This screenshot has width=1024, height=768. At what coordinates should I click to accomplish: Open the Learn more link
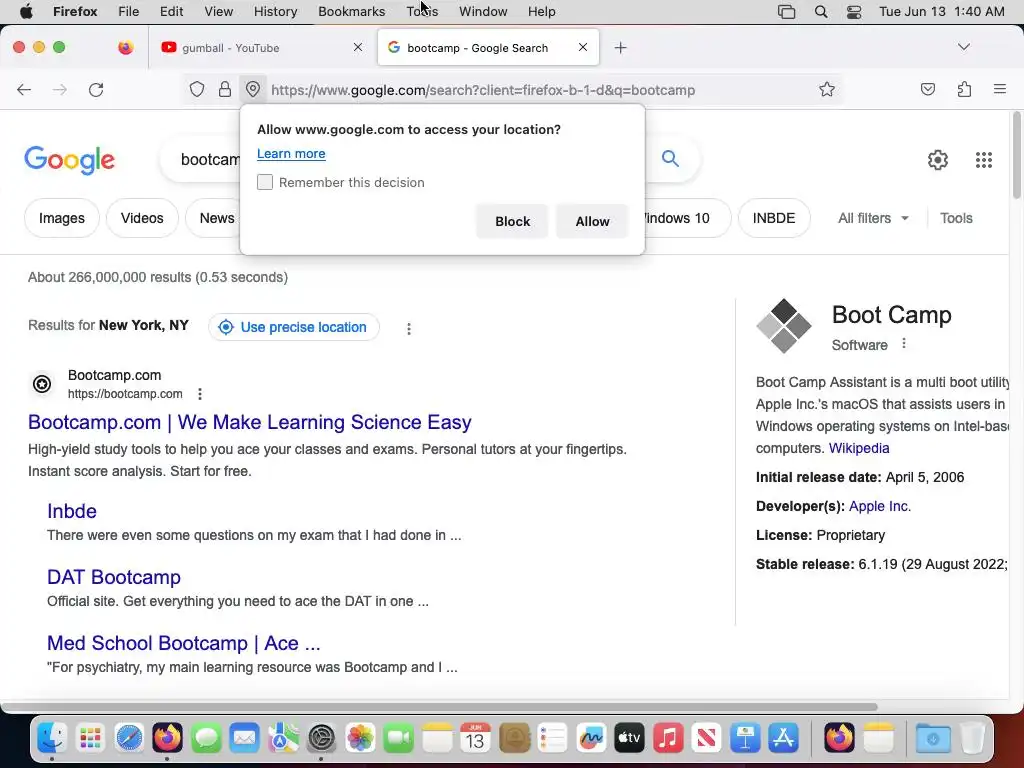(291, 153)
